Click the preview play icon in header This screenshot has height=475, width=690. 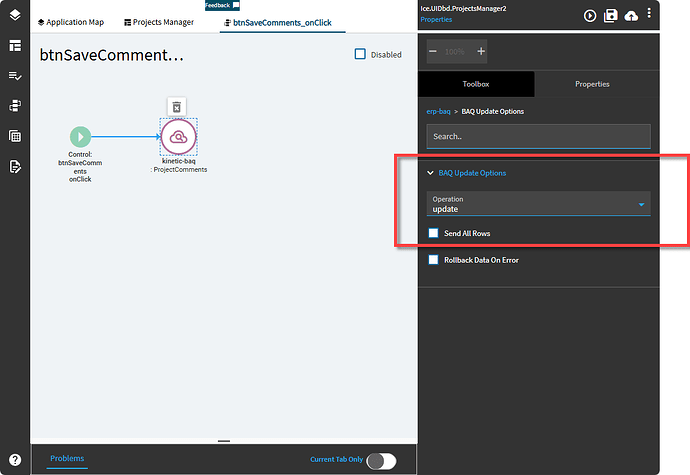coord(590,16)
